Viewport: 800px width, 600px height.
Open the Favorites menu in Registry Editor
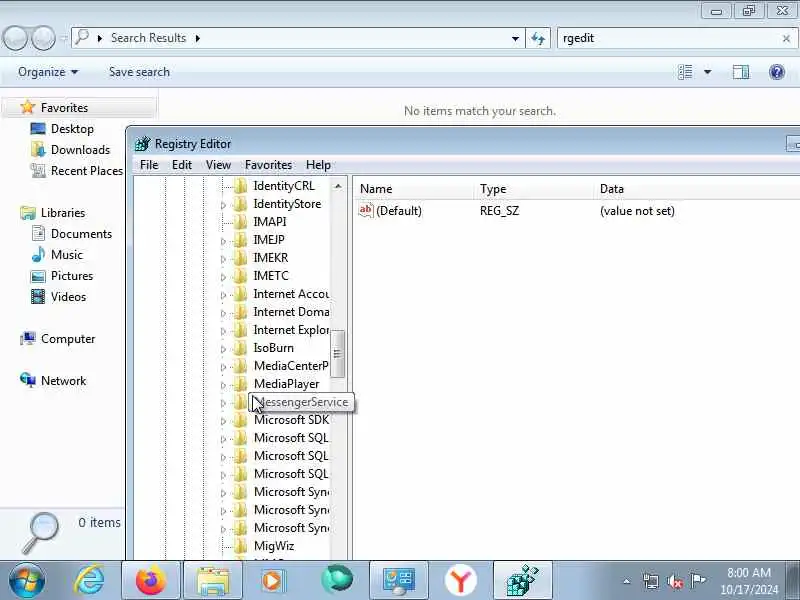[268, 165]
